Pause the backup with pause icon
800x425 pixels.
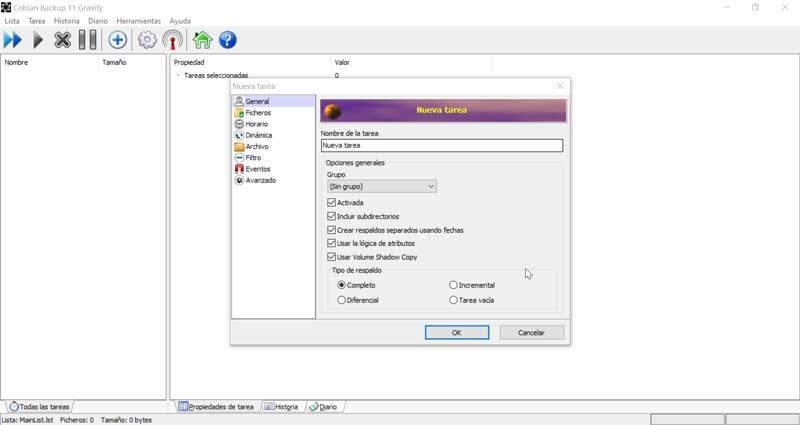[x=88, y=40]
